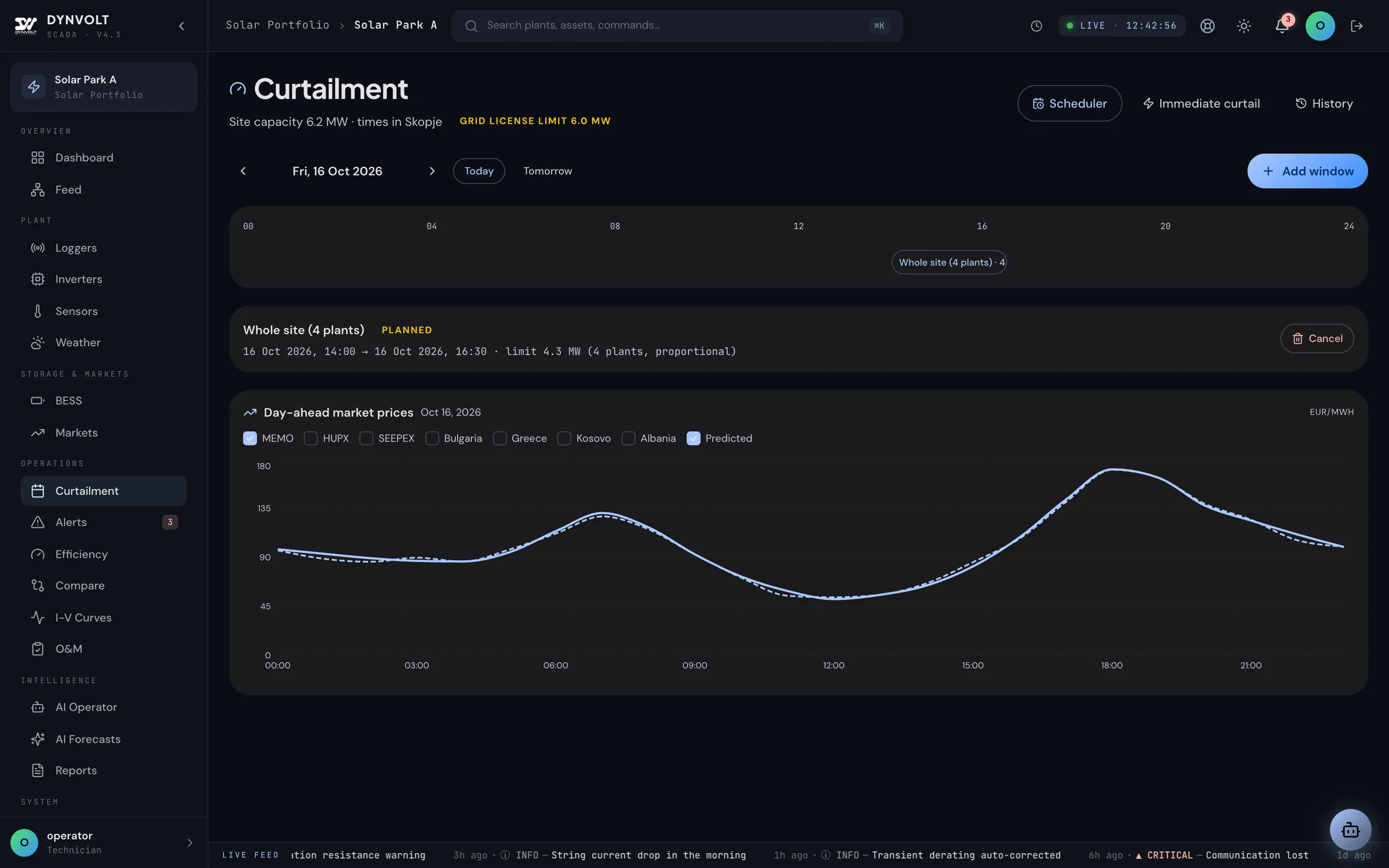This screenshot has height=868, width=1389.
Task: Select the Tomorrow date option
Action: (x=547, y=171)
